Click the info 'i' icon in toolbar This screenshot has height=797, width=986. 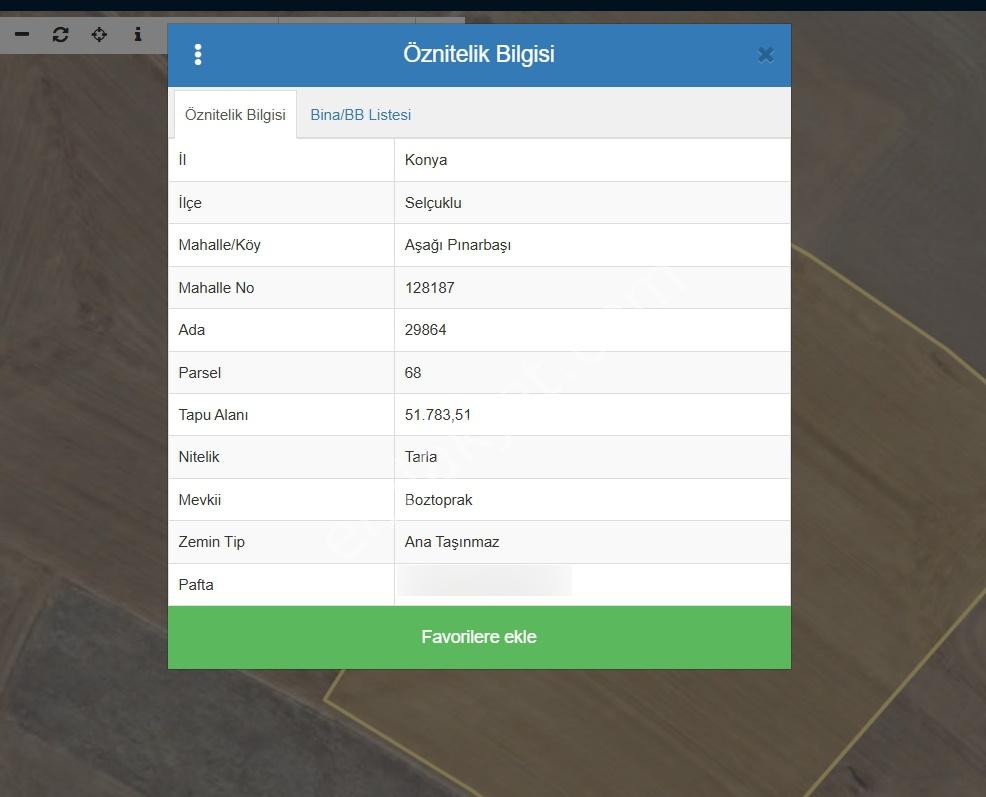coord(138,34)
